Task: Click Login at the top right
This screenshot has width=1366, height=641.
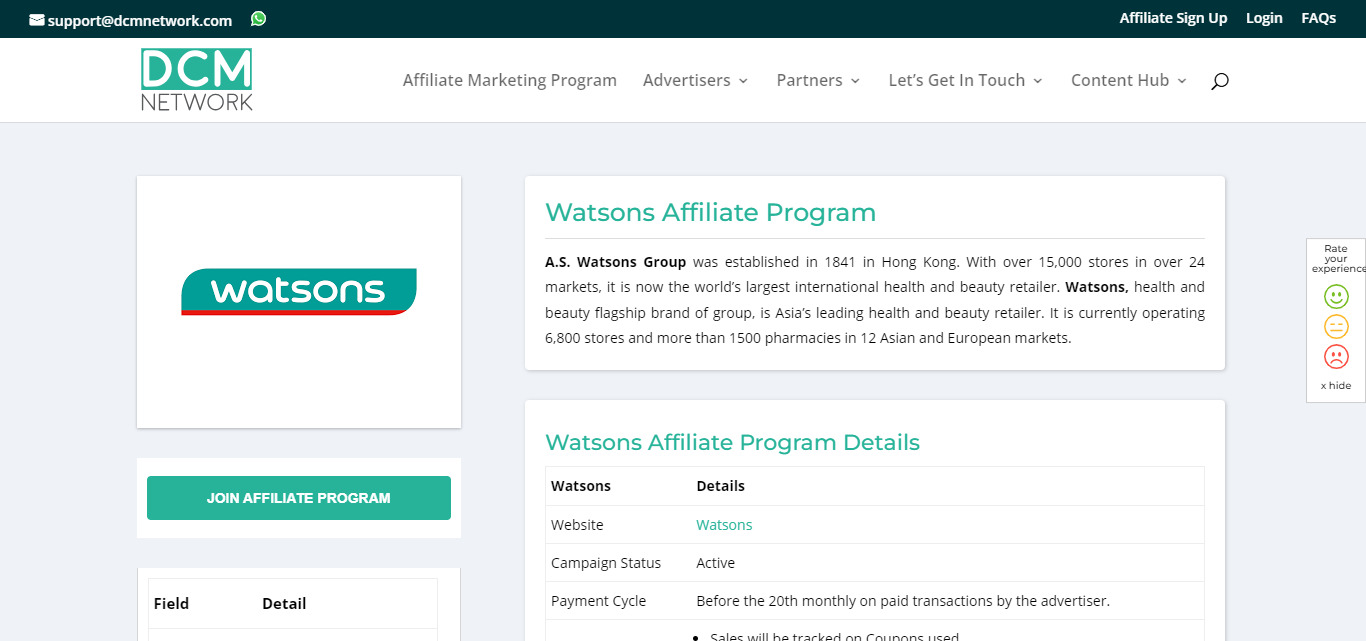Action: (1263, 18)
